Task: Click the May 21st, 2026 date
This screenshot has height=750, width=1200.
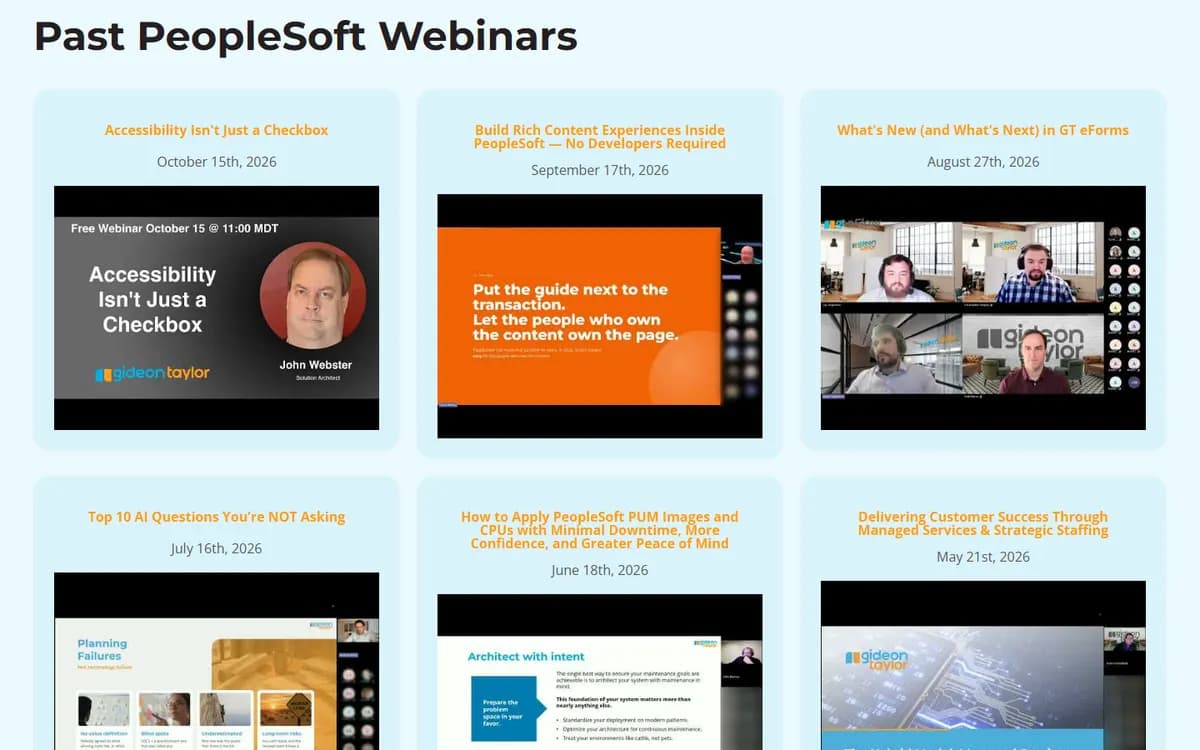Action: [x=983, y=557]
